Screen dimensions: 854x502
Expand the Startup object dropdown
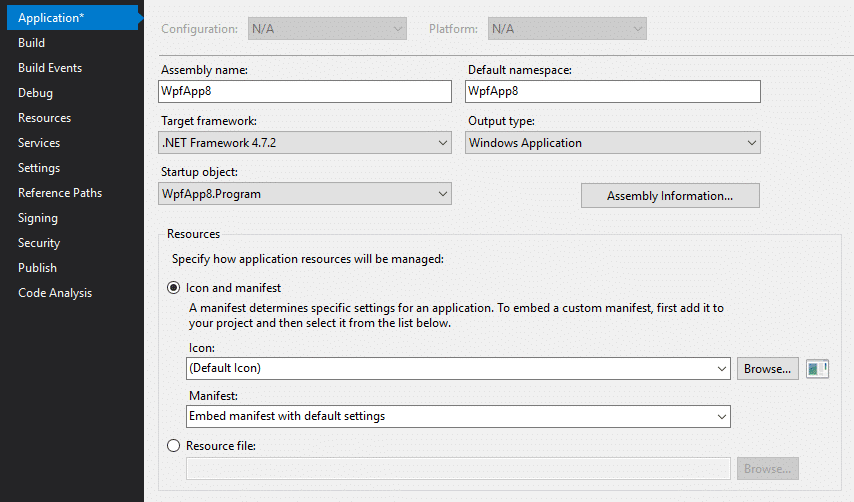[305, 194]
